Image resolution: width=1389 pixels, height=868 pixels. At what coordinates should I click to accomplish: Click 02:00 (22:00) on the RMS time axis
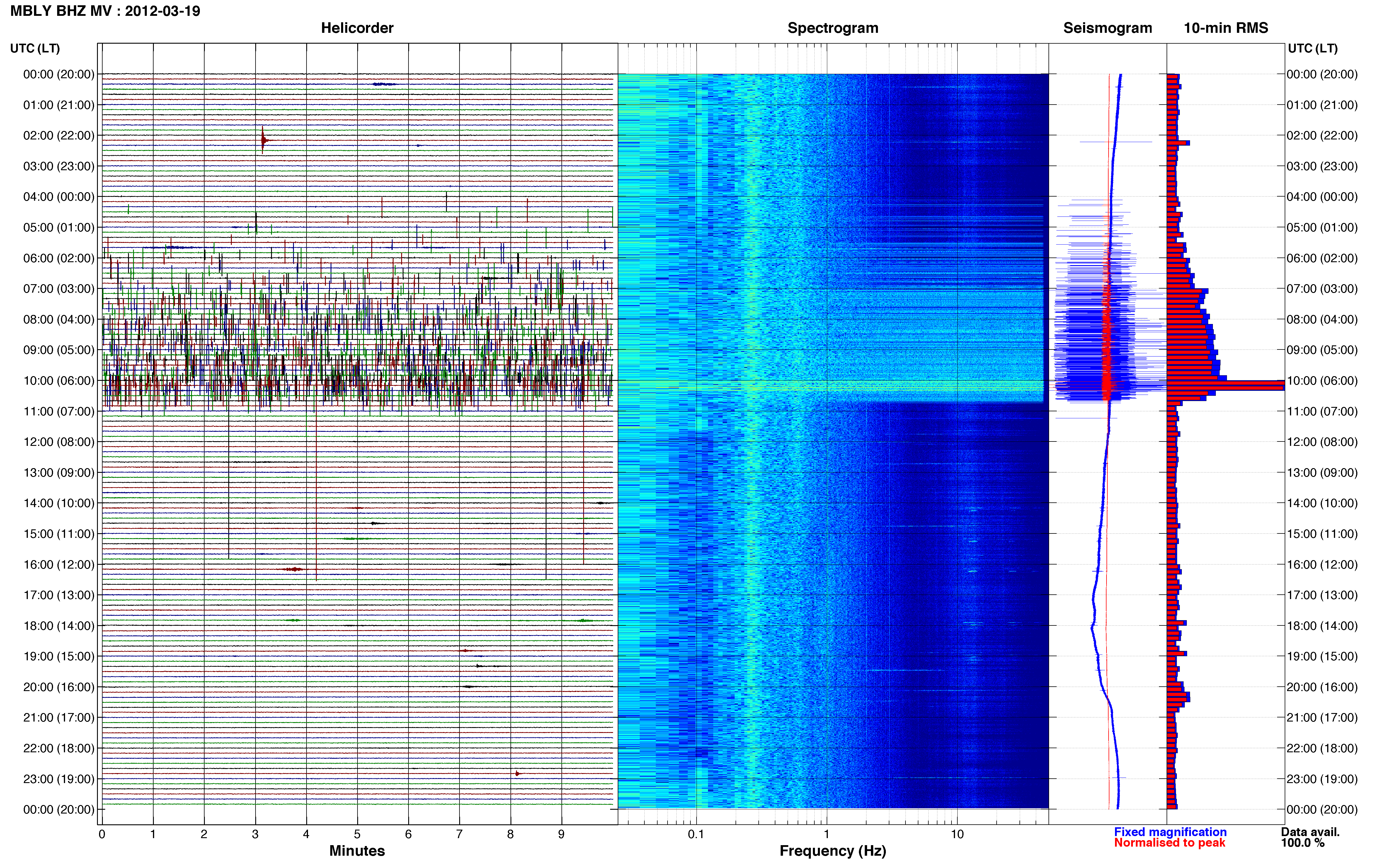(x=1322, y=135)
